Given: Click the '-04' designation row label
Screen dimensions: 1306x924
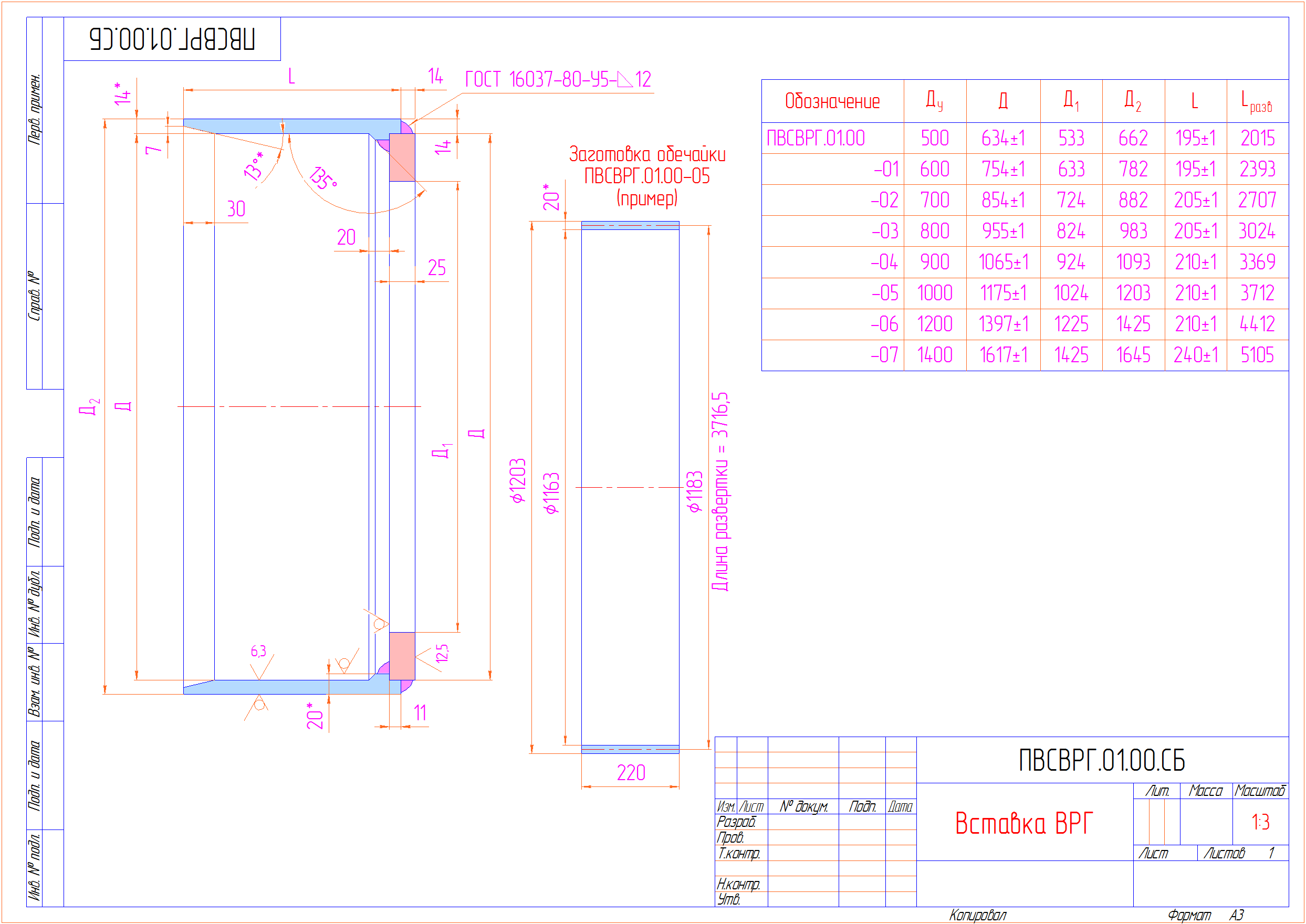Looking at the screenshot, I should 884,262.
